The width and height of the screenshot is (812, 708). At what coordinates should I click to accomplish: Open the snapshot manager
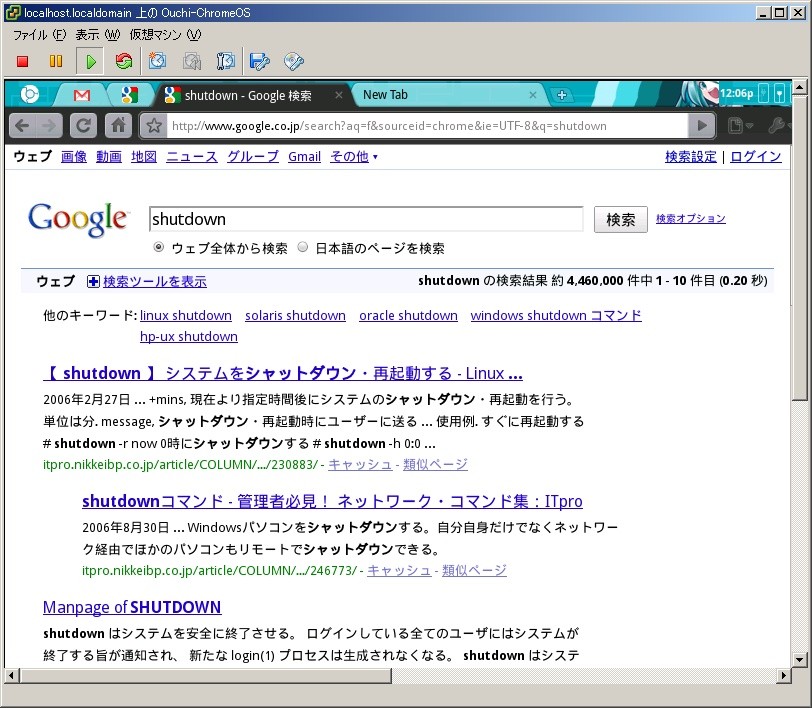click(226, 61)
